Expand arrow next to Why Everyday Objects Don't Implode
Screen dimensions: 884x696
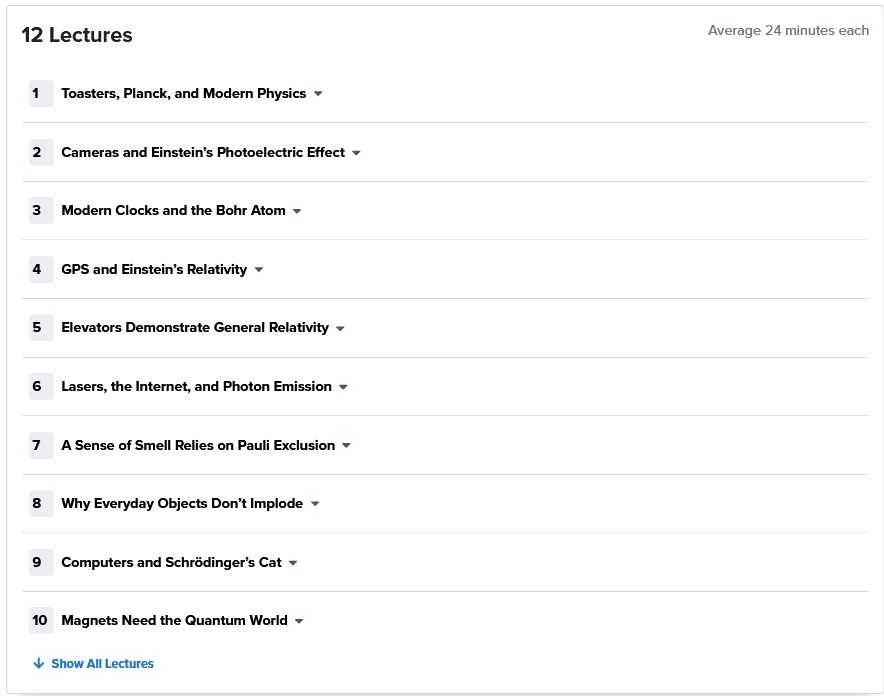click(x=315, y=504)
